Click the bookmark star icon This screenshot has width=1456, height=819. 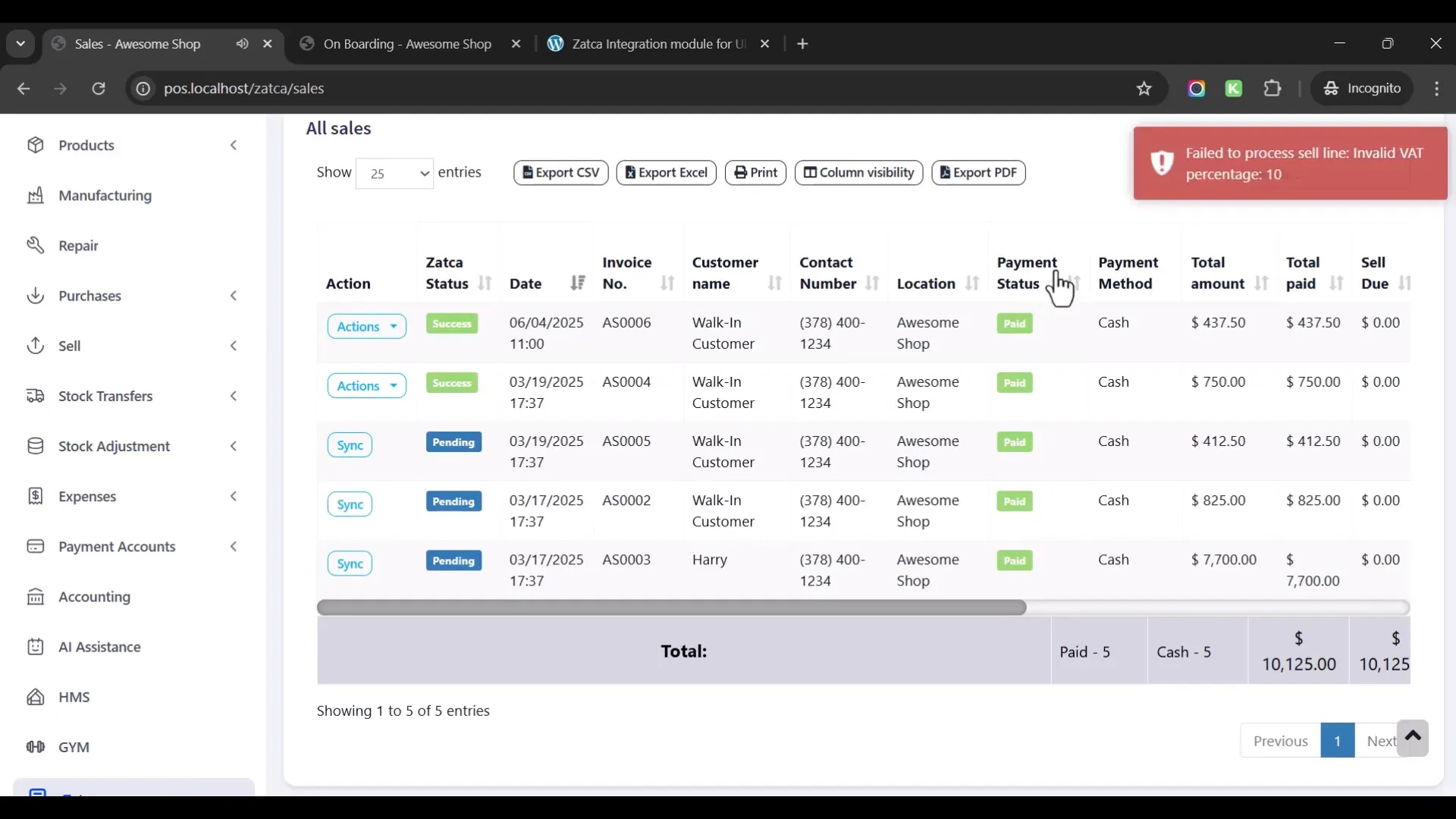1144,89
